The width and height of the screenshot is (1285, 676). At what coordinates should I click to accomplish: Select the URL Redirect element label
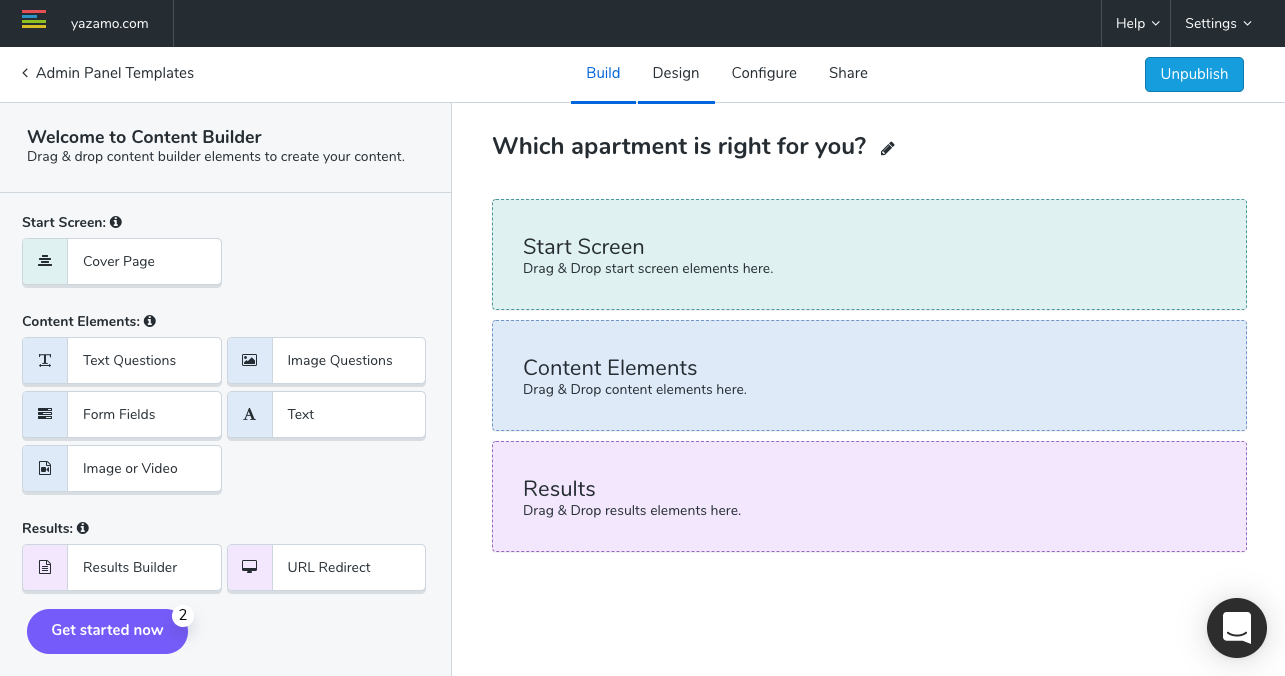(x=329, y=567)
